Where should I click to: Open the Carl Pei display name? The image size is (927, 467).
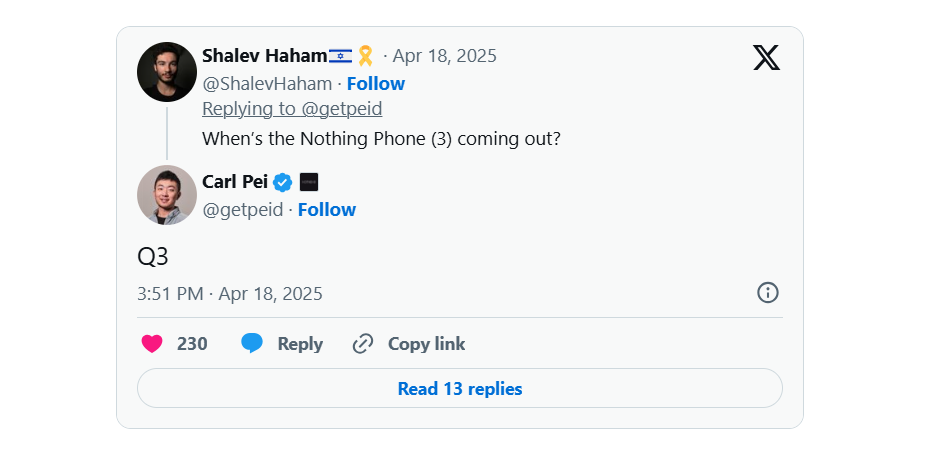(235, 182)
